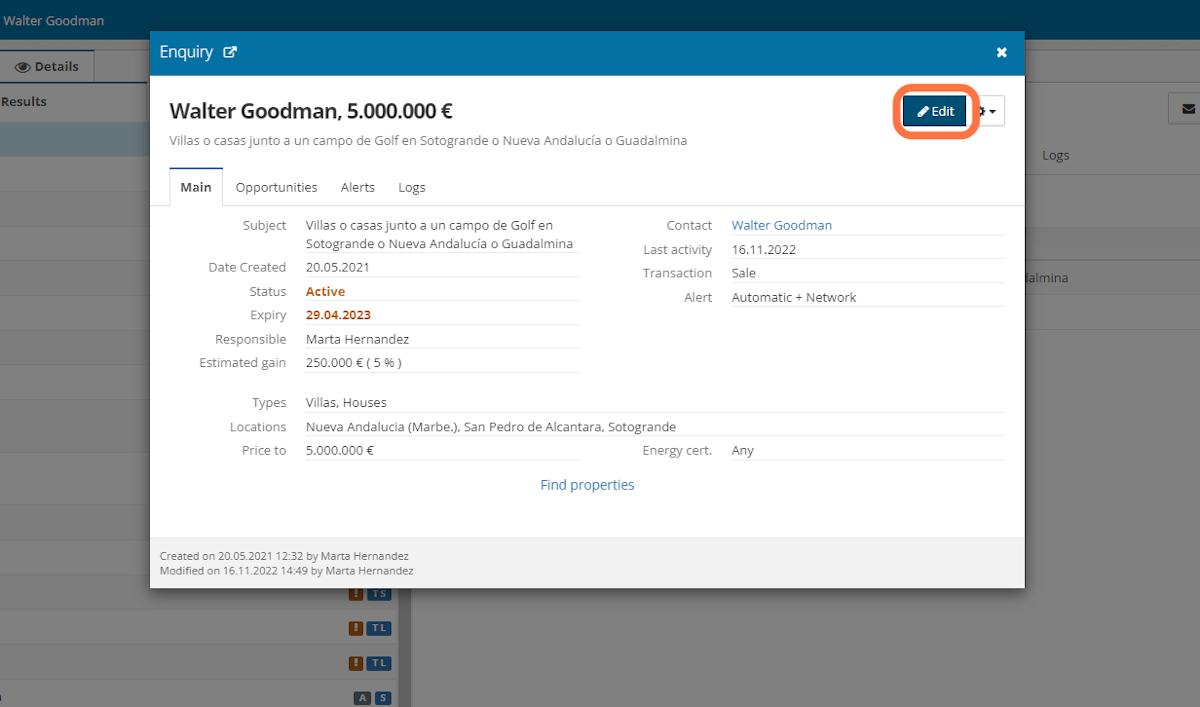
Task: Click the blue S badge beside A
Action: pos(382,698)
